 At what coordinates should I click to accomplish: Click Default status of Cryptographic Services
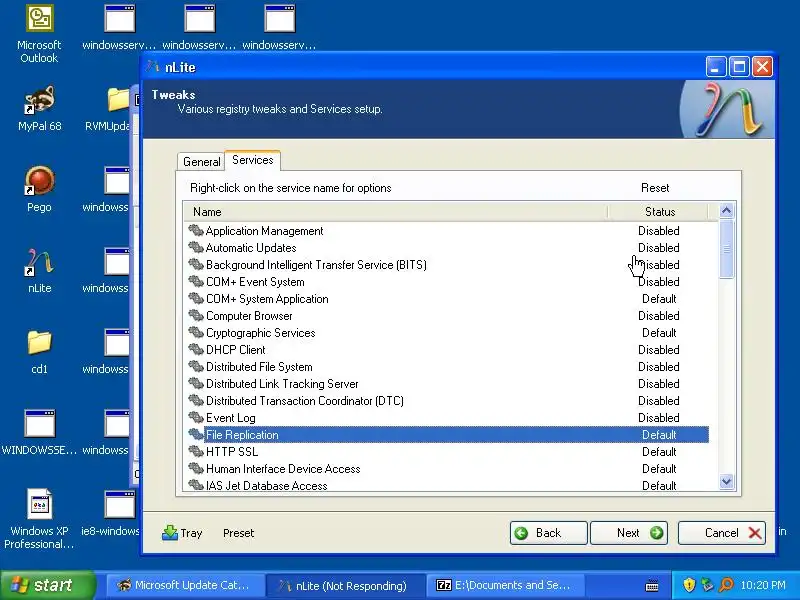pyautogui.click(x=659, y=333)
